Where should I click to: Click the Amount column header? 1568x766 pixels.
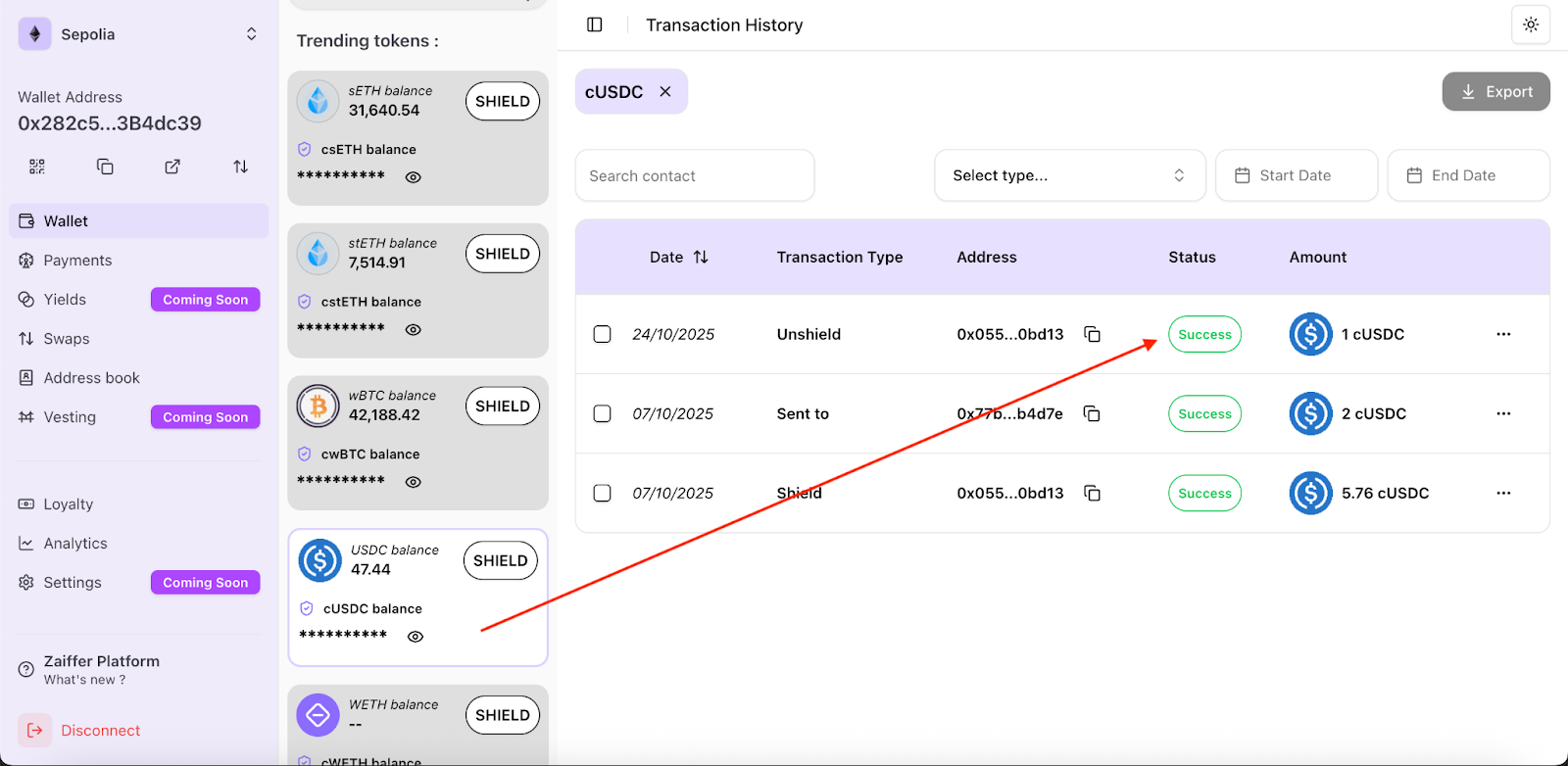pos(1318,257)
